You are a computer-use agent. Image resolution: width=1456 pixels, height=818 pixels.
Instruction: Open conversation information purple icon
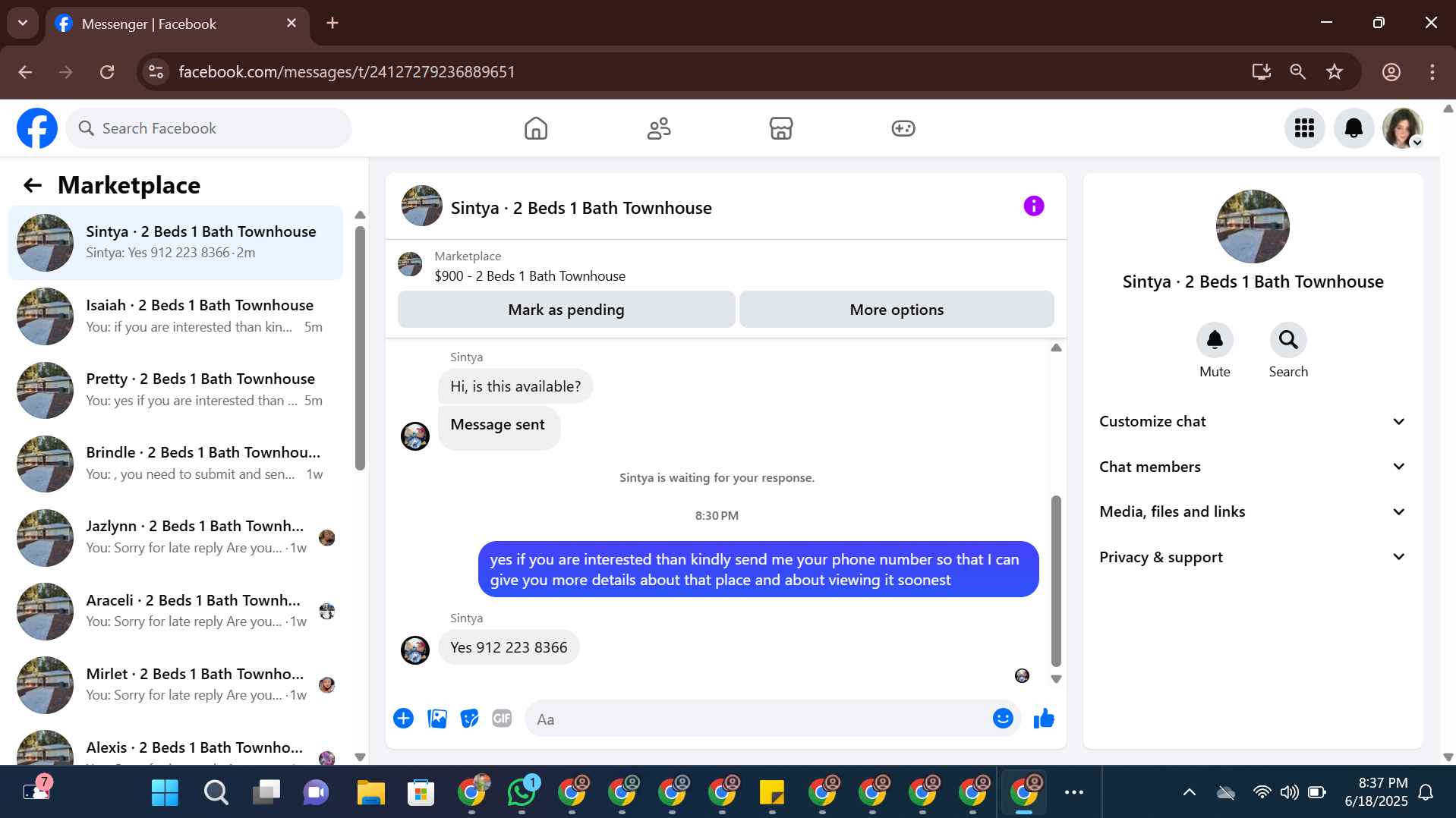(x=1034, y=206)
